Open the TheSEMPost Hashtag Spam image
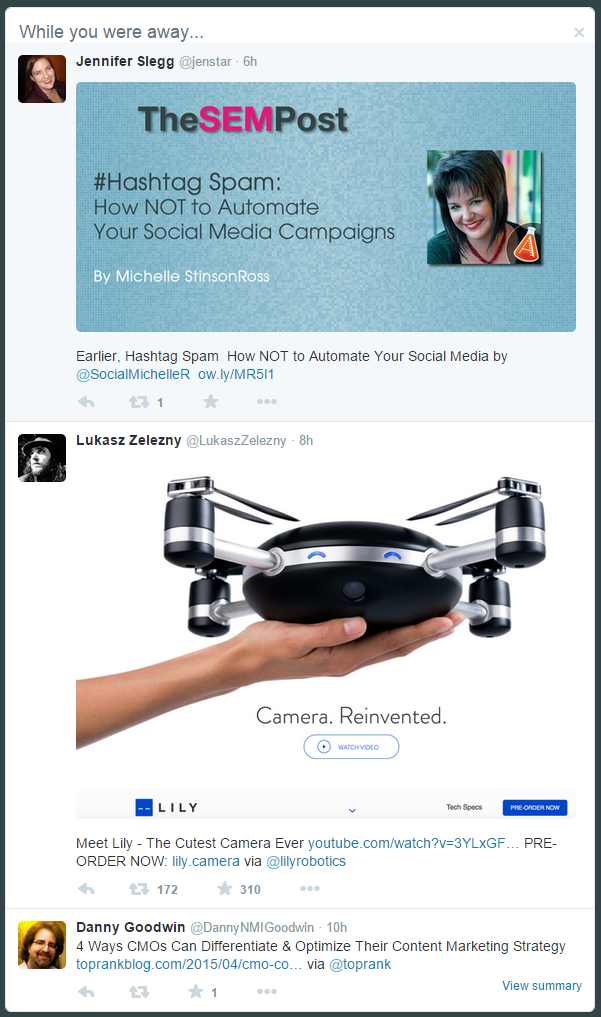Viewport: 601px width, 1017px height. 325,207
